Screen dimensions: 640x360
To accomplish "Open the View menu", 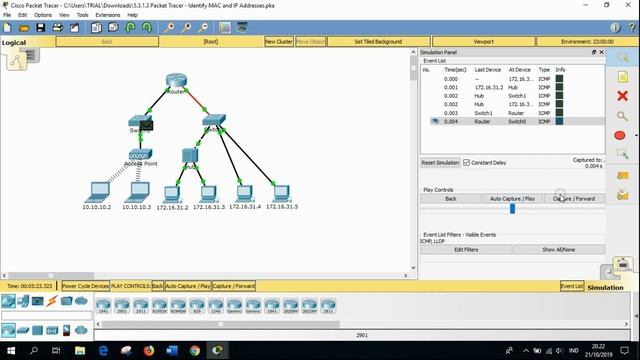I will click(64, 15).
